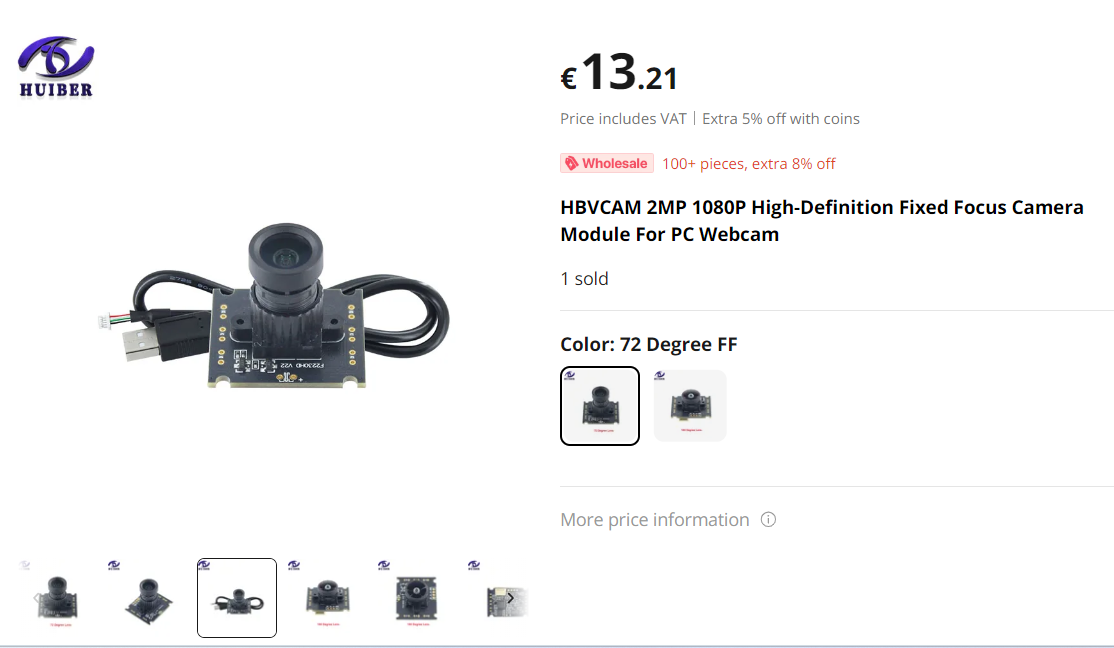Select the fifth thumbnail showing top-down board view
This screenshot has width=1114, height=648.
(x=417, y=598)
